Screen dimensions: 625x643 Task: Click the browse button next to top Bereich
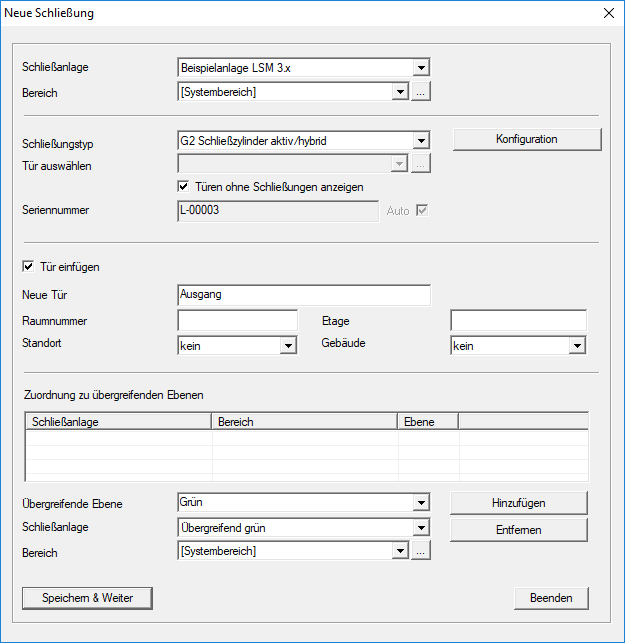(x=421, y=92)
